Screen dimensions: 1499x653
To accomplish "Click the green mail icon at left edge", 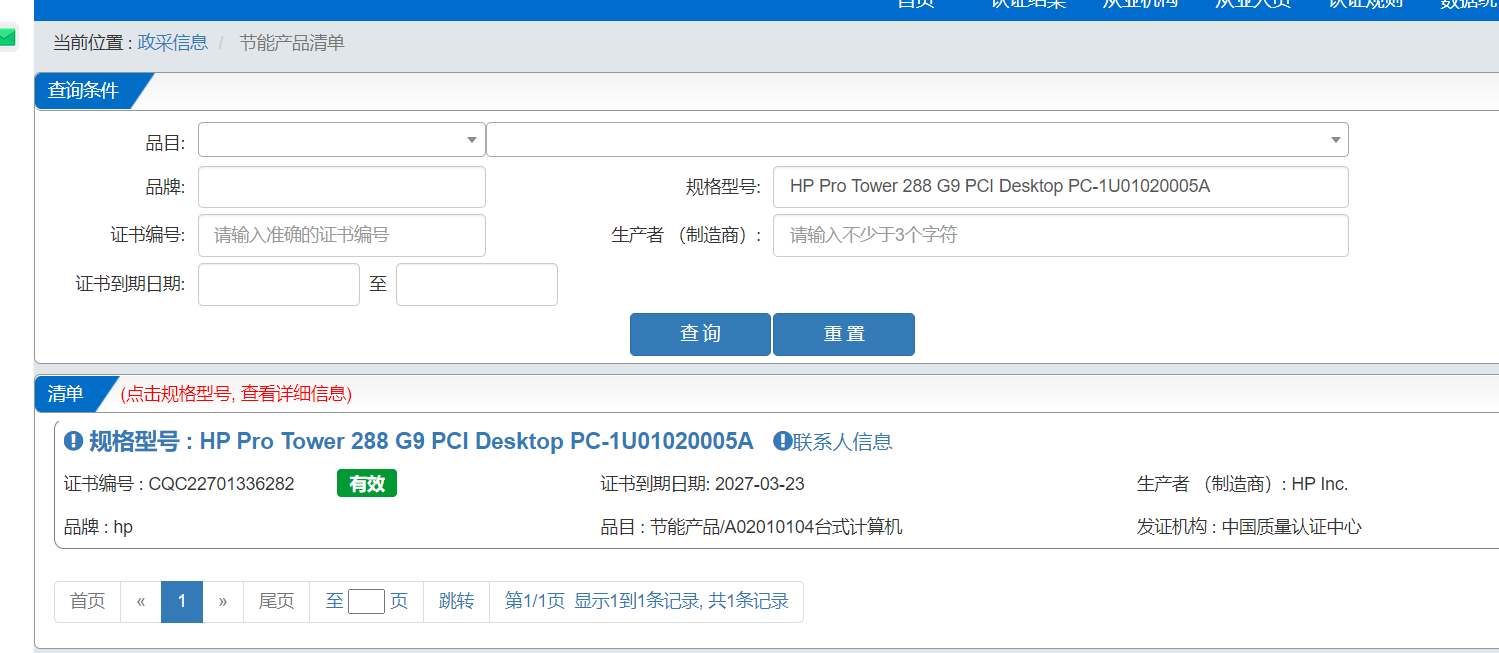I will click(7, 37).
